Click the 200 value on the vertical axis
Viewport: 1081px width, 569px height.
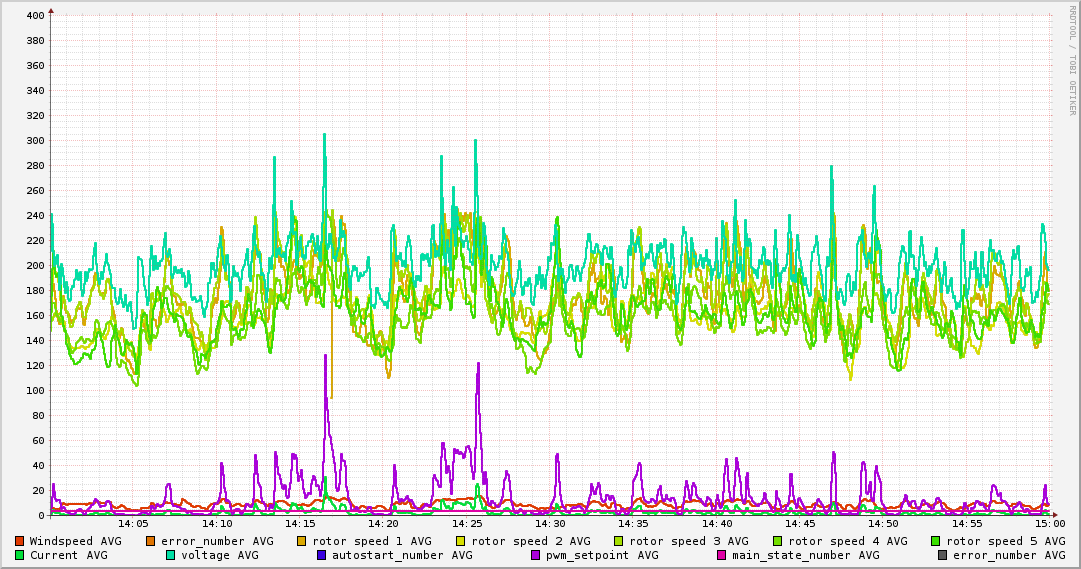(x=34, y=266)
